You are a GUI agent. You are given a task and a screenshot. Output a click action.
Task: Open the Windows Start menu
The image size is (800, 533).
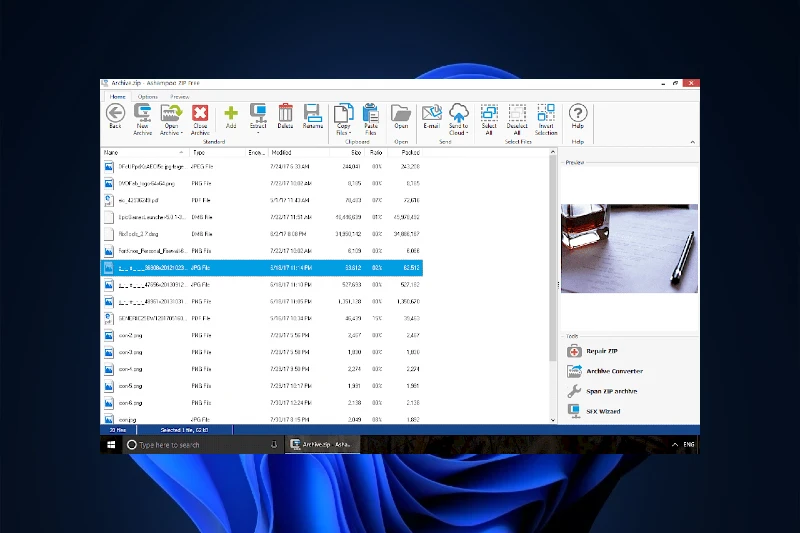pos(111,445)
